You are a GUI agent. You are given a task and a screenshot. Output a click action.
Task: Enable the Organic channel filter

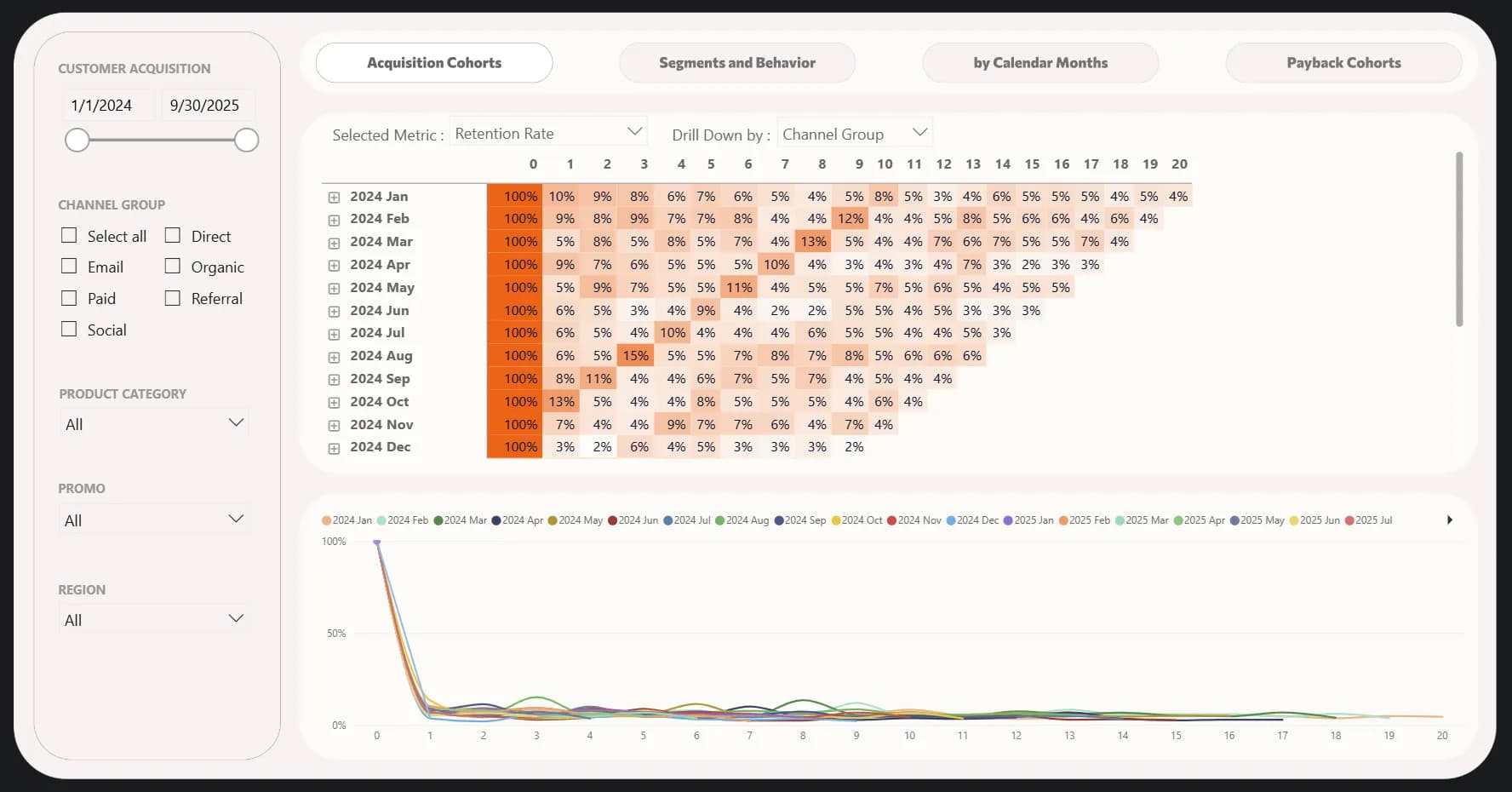click(173, 267)
